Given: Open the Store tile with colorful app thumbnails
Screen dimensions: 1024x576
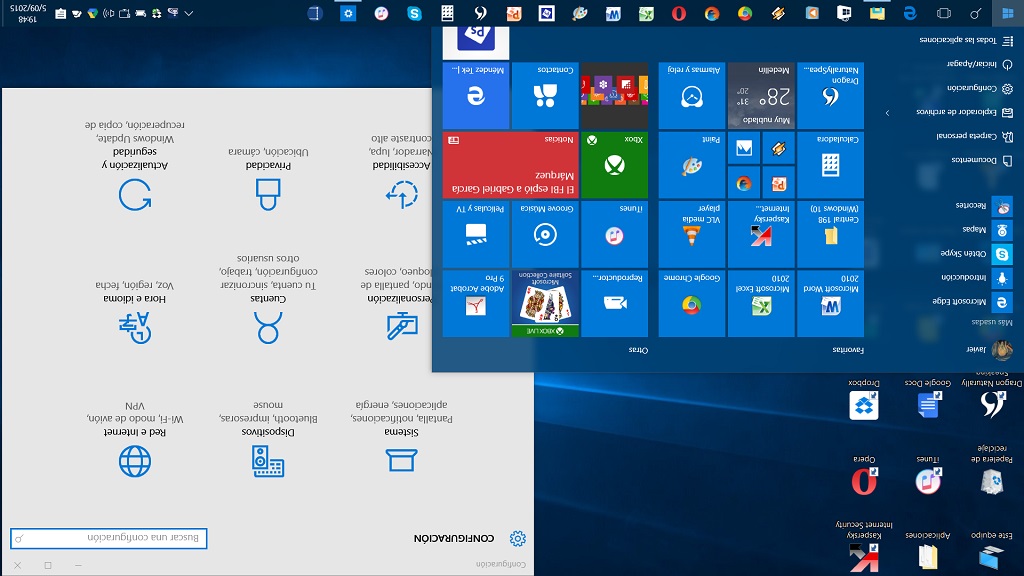Looking at the screenshot, I should (615, 95).
